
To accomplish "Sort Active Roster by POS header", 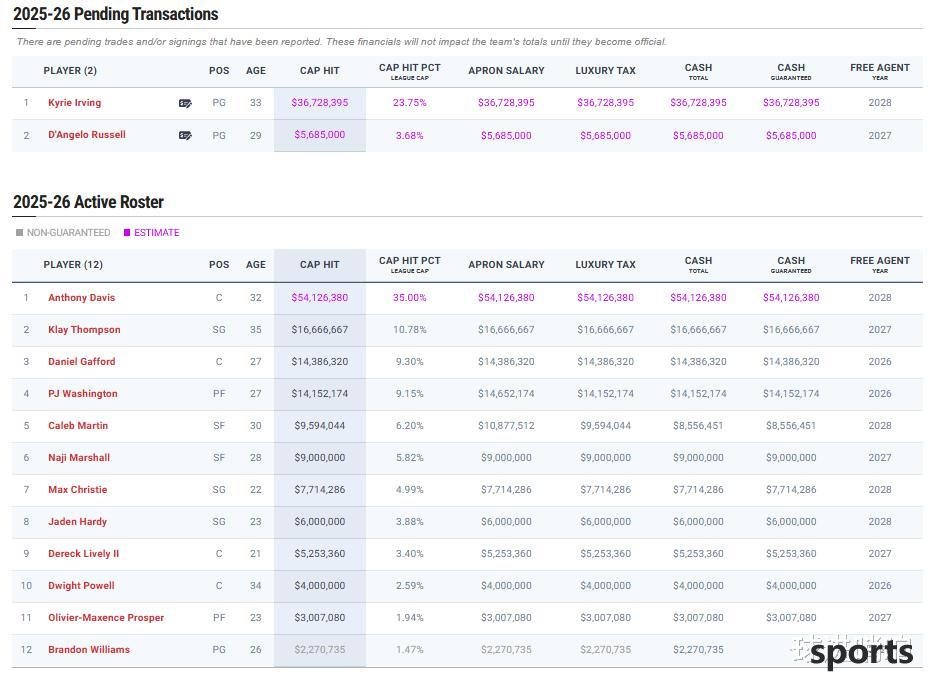I will (219, 264).
